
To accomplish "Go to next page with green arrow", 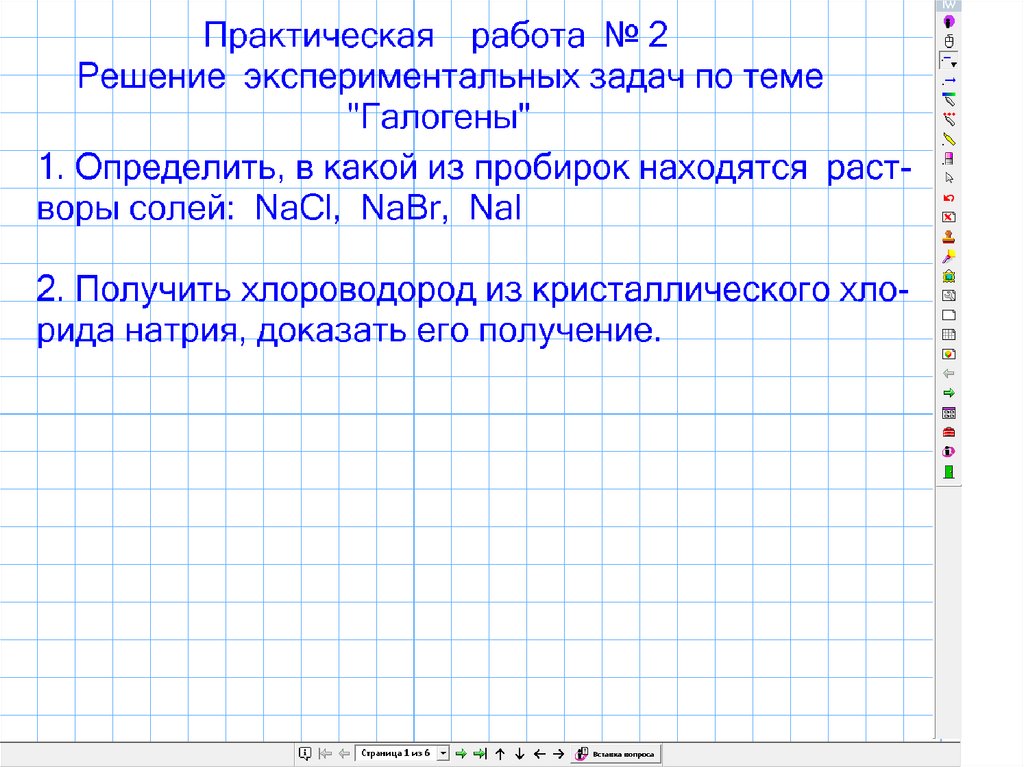I will [x=461, y=753].
